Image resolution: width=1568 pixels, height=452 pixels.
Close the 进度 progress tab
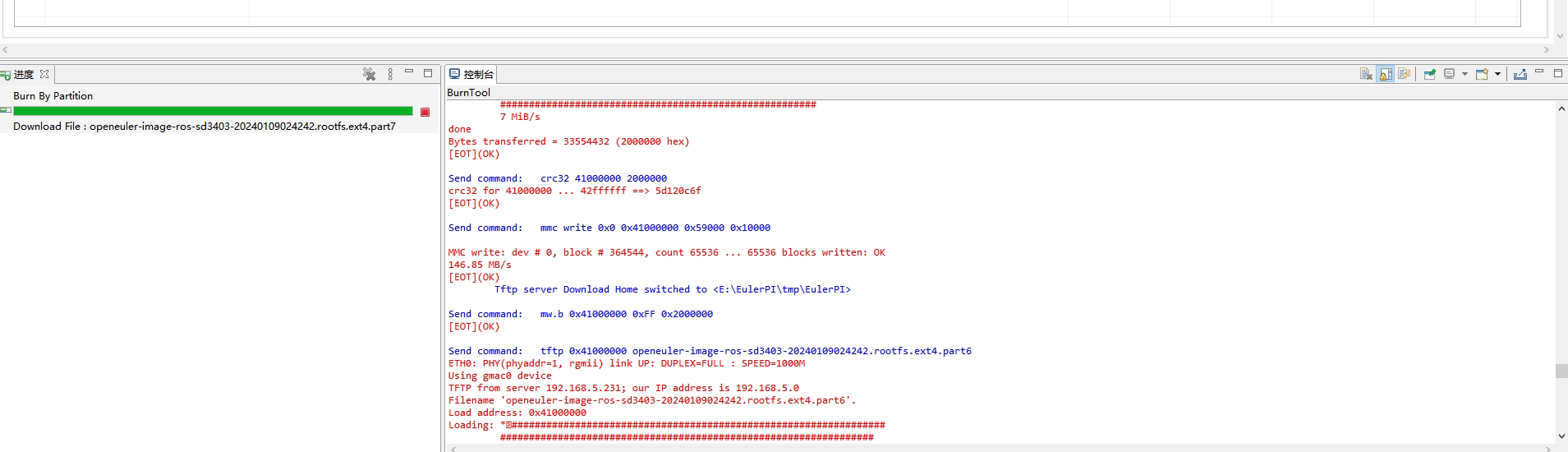(44, 74)
